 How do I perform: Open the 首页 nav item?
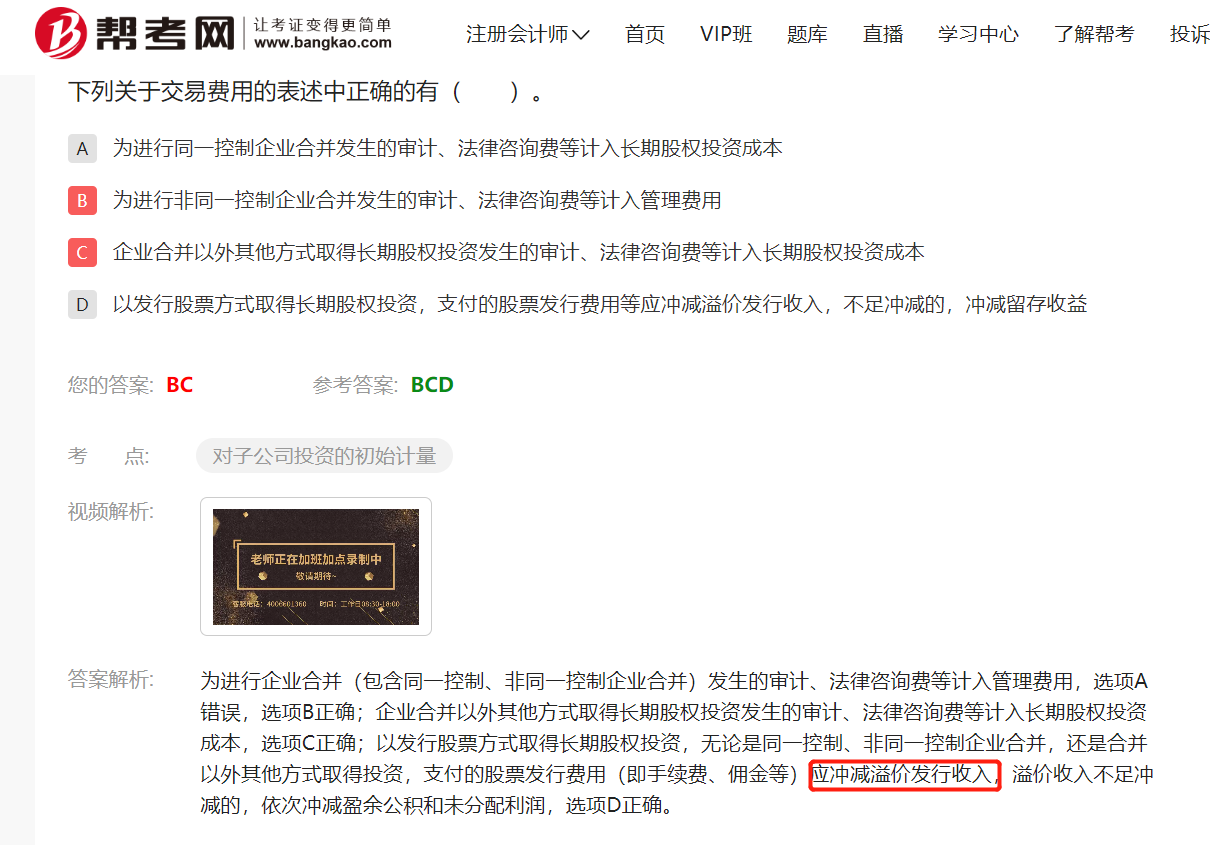(645, 34)
